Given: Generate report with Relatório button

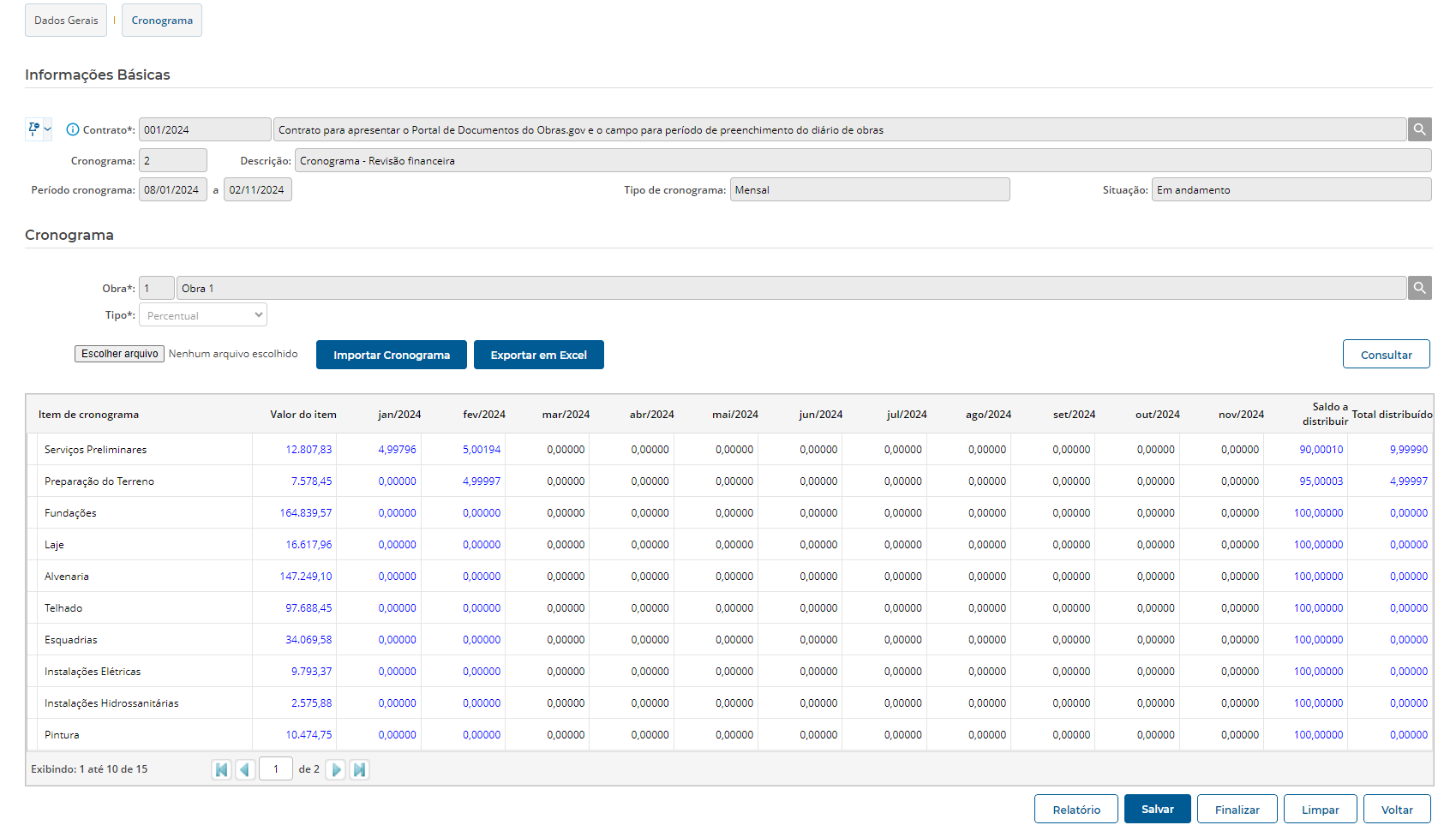Looking at the screenshot, I should pyautogui.click(x=1076, y=809).
